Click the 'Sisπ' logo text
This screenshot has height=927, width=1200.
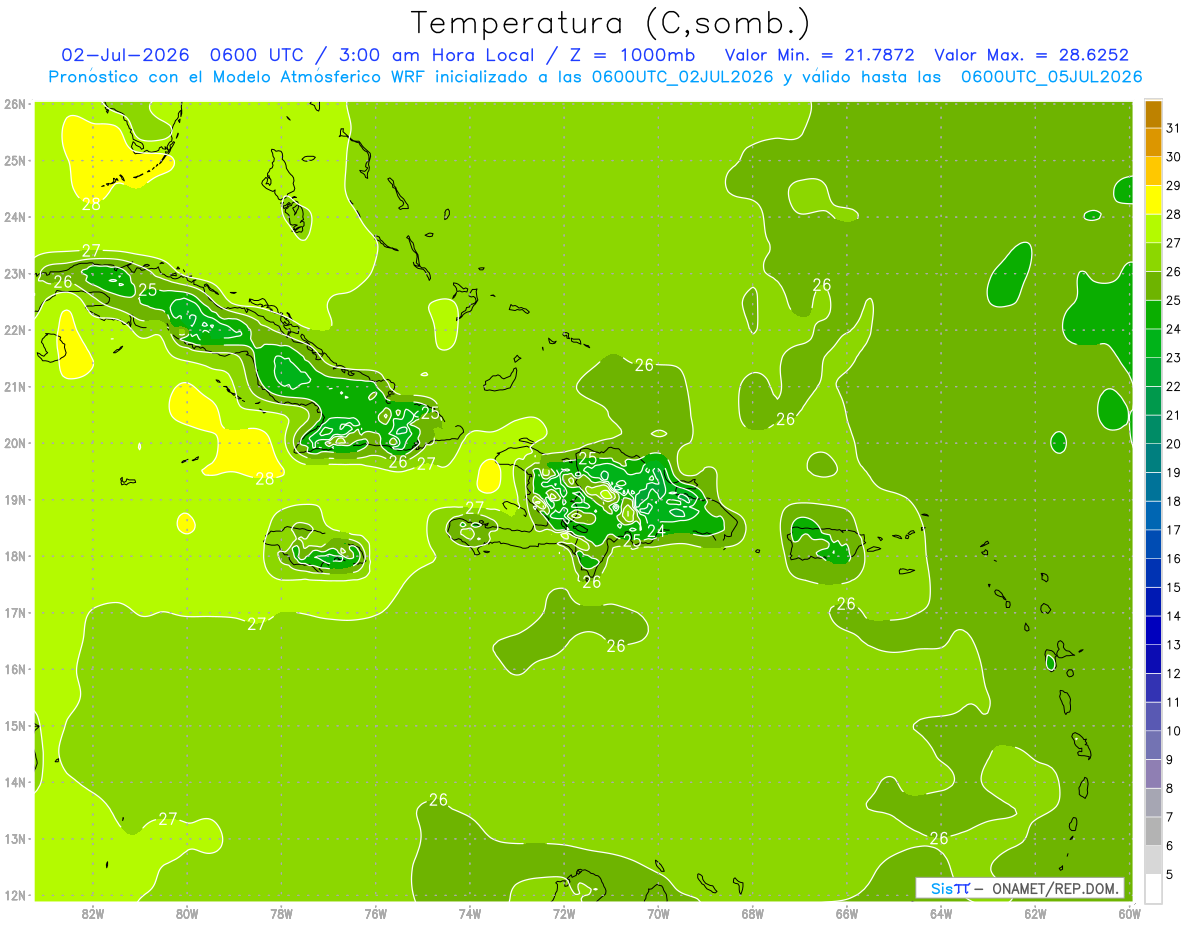949,888
